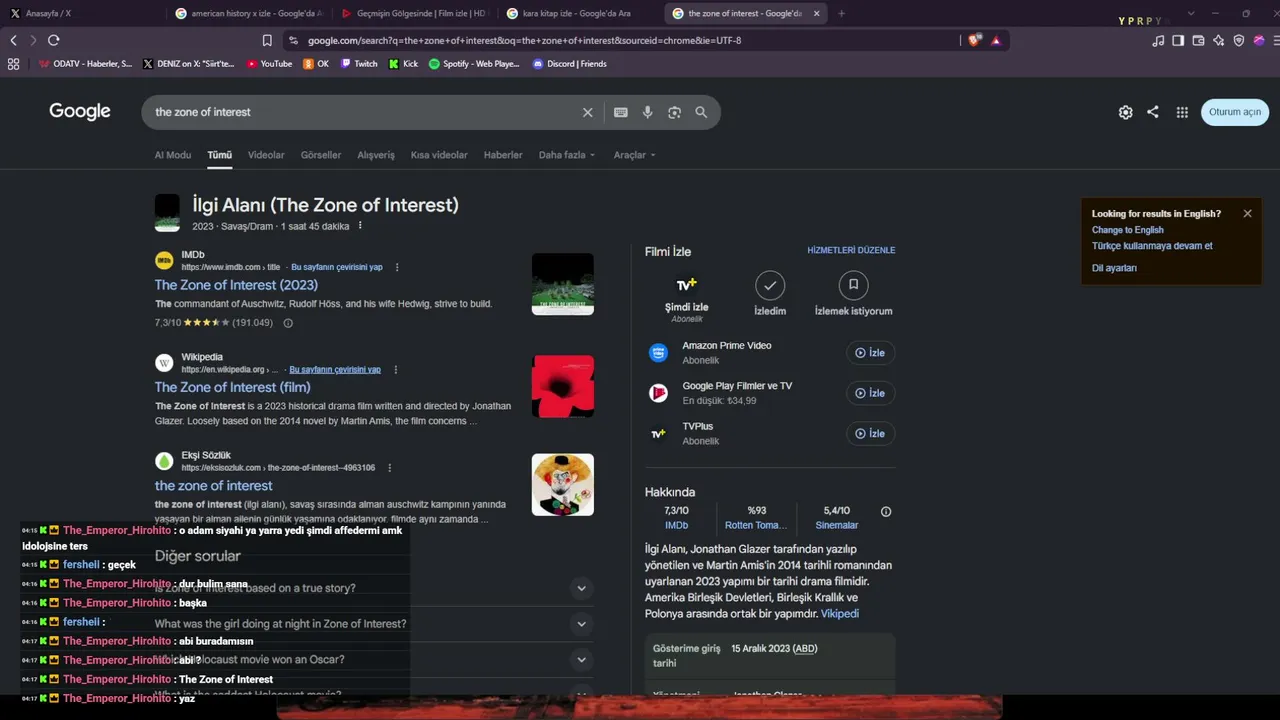
Task: Search by image with Google Lens
Action: 675,112
